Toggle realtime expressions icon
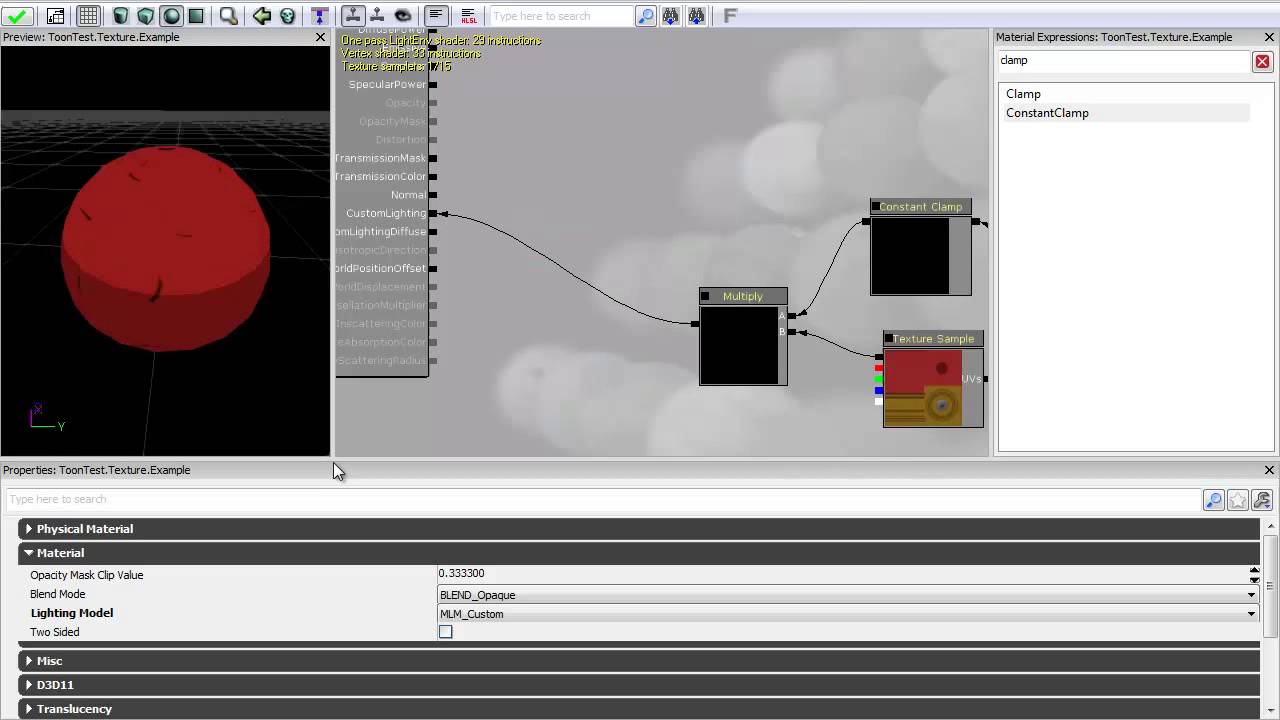This screenshot has width=1280, height=720. click(x=378, y=16)
